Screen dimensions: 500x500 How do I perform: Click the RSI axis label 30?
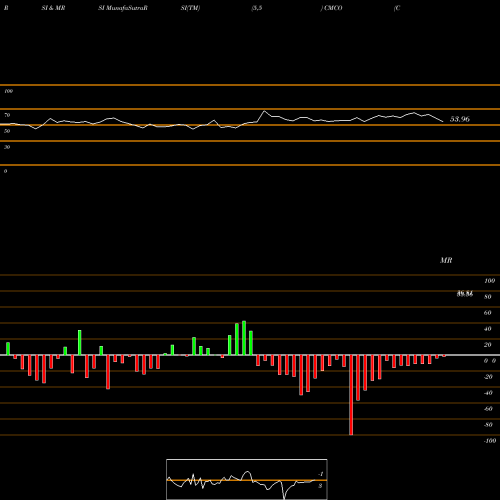[x=7, y=147]
